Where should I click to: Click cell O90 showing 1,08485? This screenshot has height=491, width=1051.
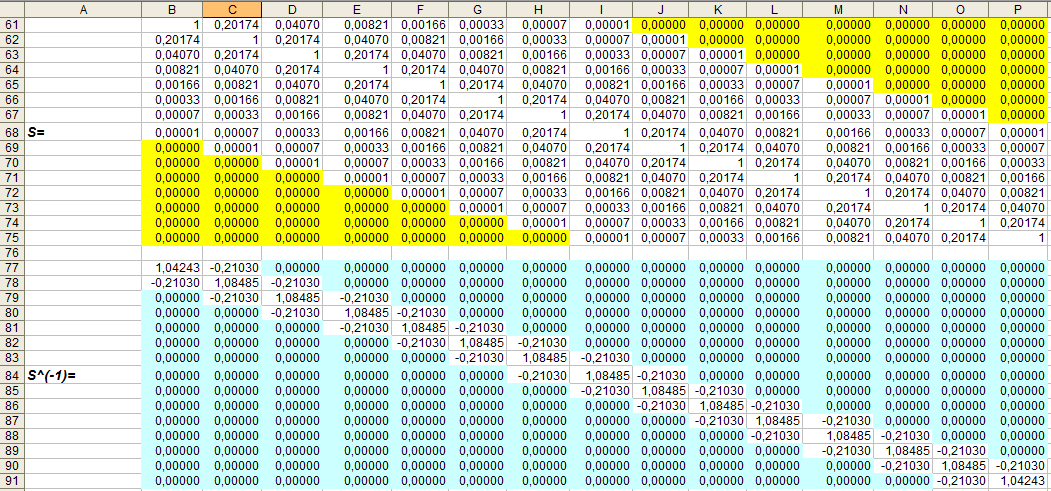click(961, 465)
